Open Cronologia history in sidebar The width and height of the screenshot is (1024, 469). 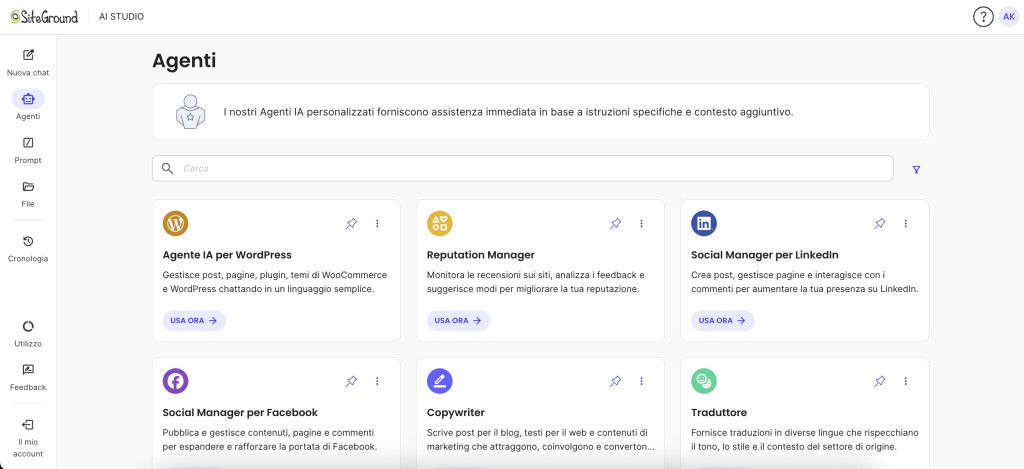(28, 249)
